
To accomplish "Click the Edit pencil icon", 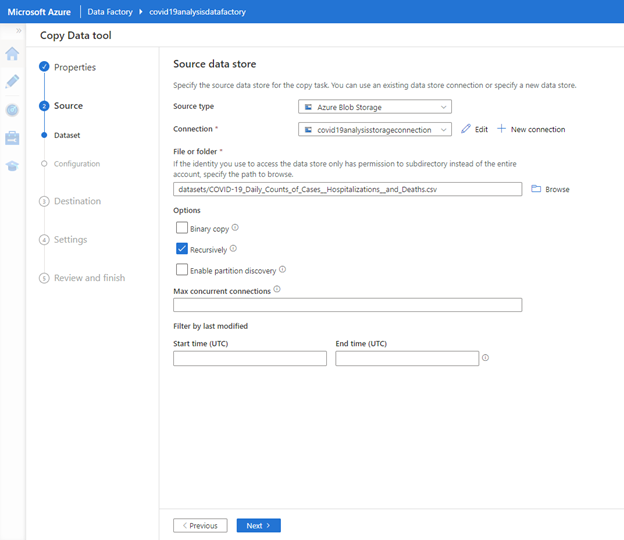I will point(466,129).
